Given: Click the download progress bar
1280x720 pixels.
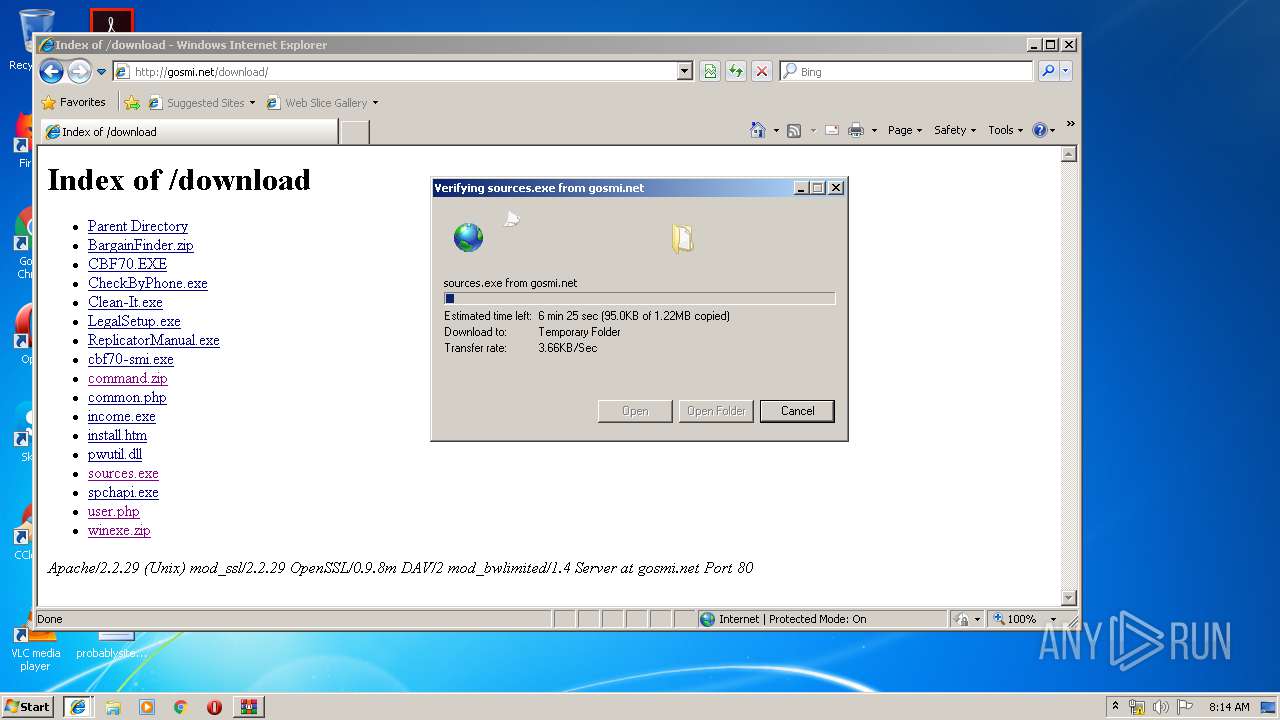Looking at the screenshot, I should point(639,298).
